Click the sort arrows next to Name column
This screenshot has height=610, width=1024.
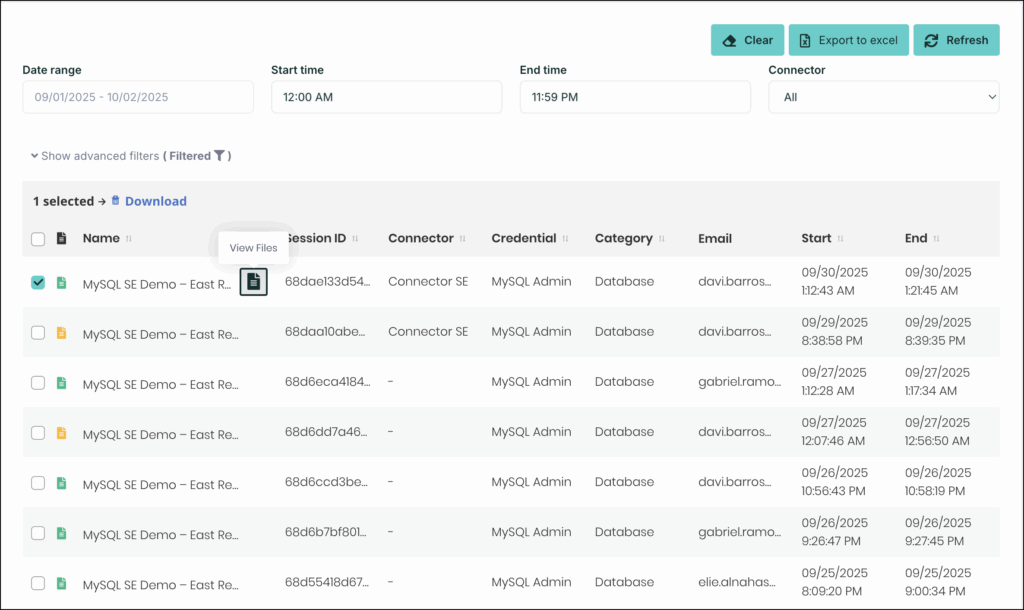pos(129,239)
